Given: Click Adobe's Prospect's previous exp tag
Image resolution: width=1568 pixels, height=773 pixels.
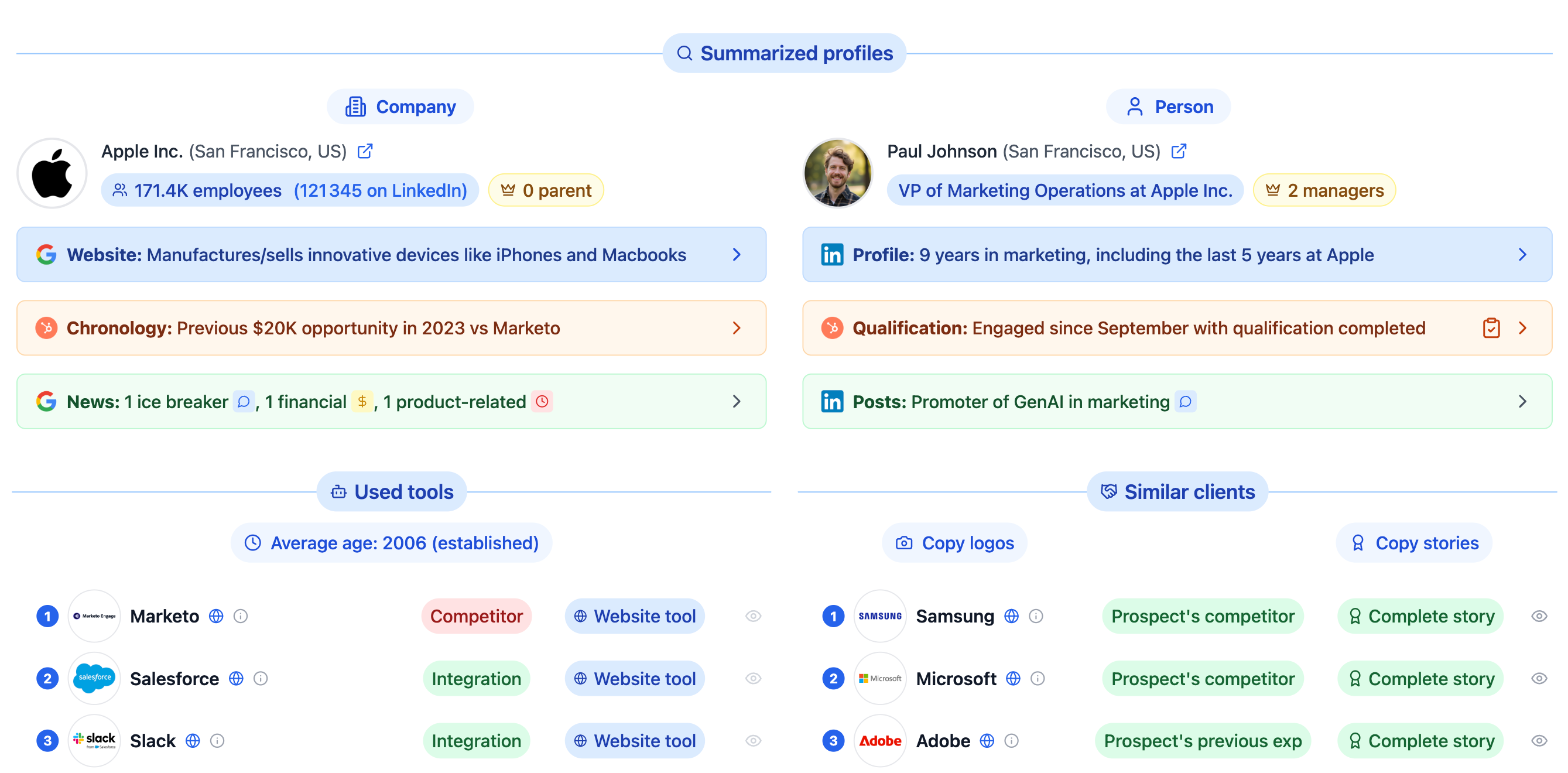Looking at the screenshot, I should pyautogui.click(x=1203, y=740).
